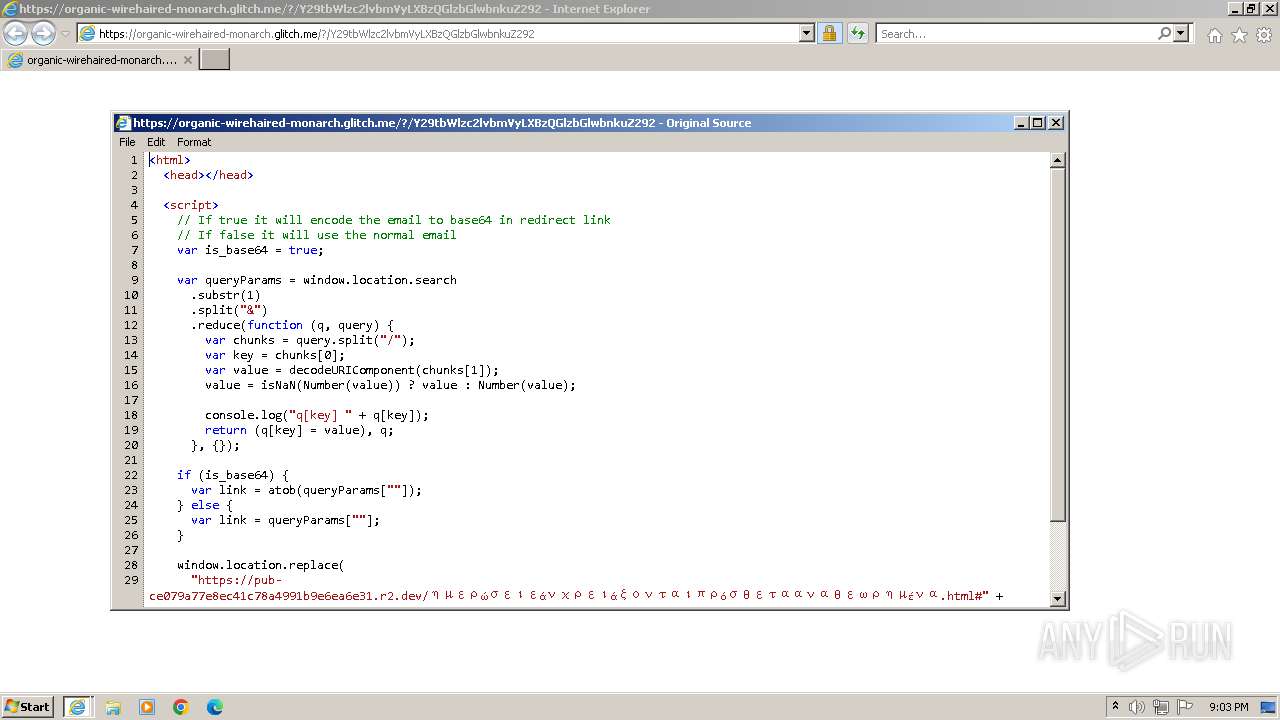This screenshot has width=1280, height=720.
Task: Open Edit menu in Original Source window
Action: pyautogui.click(x=156, y=142)
